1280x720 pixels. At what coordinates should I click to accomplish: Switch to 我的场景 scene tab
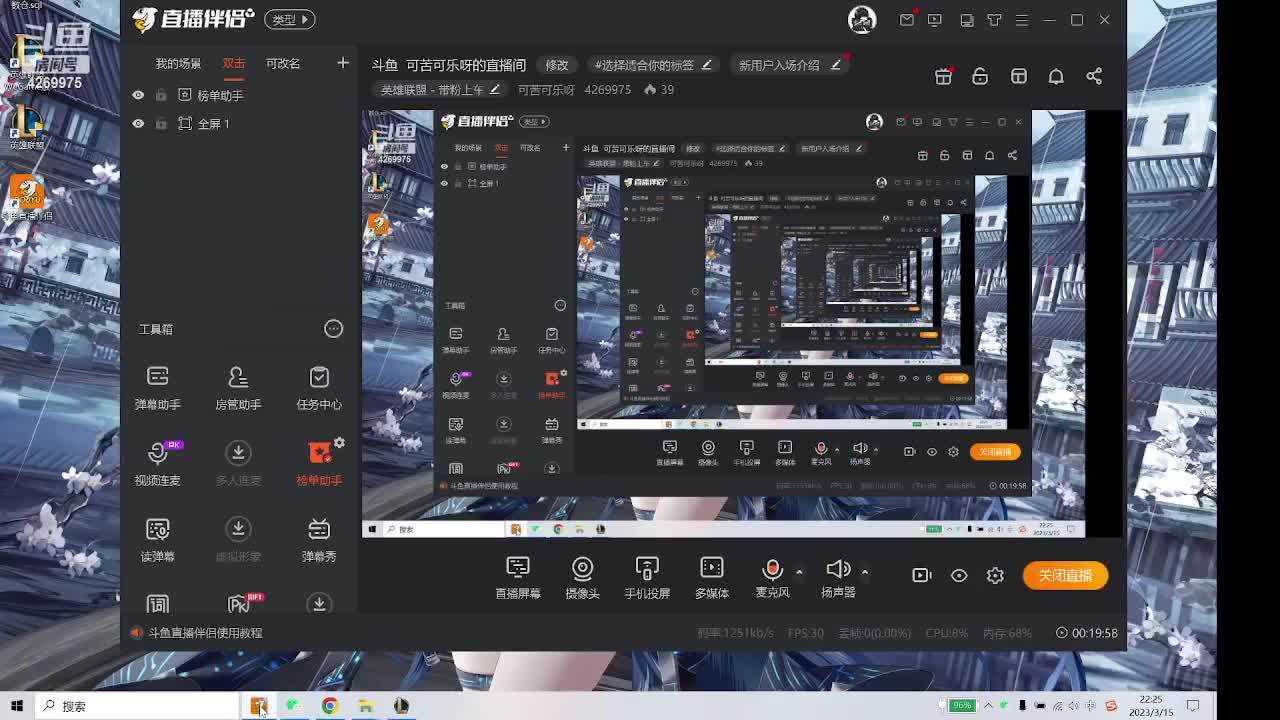click(178, 63)
